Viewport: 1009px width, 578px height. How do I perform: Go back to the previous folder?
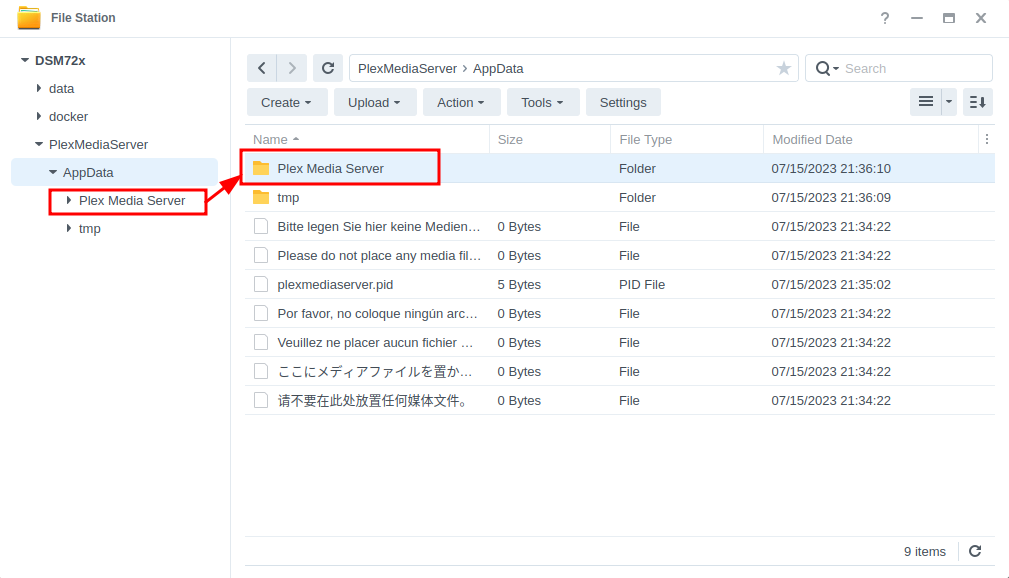(x=262, y=68)
